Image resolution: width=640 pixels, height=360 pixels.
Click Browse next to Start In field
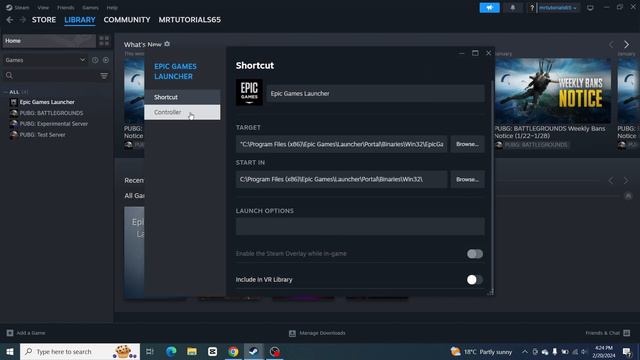[x=467, y=179]
